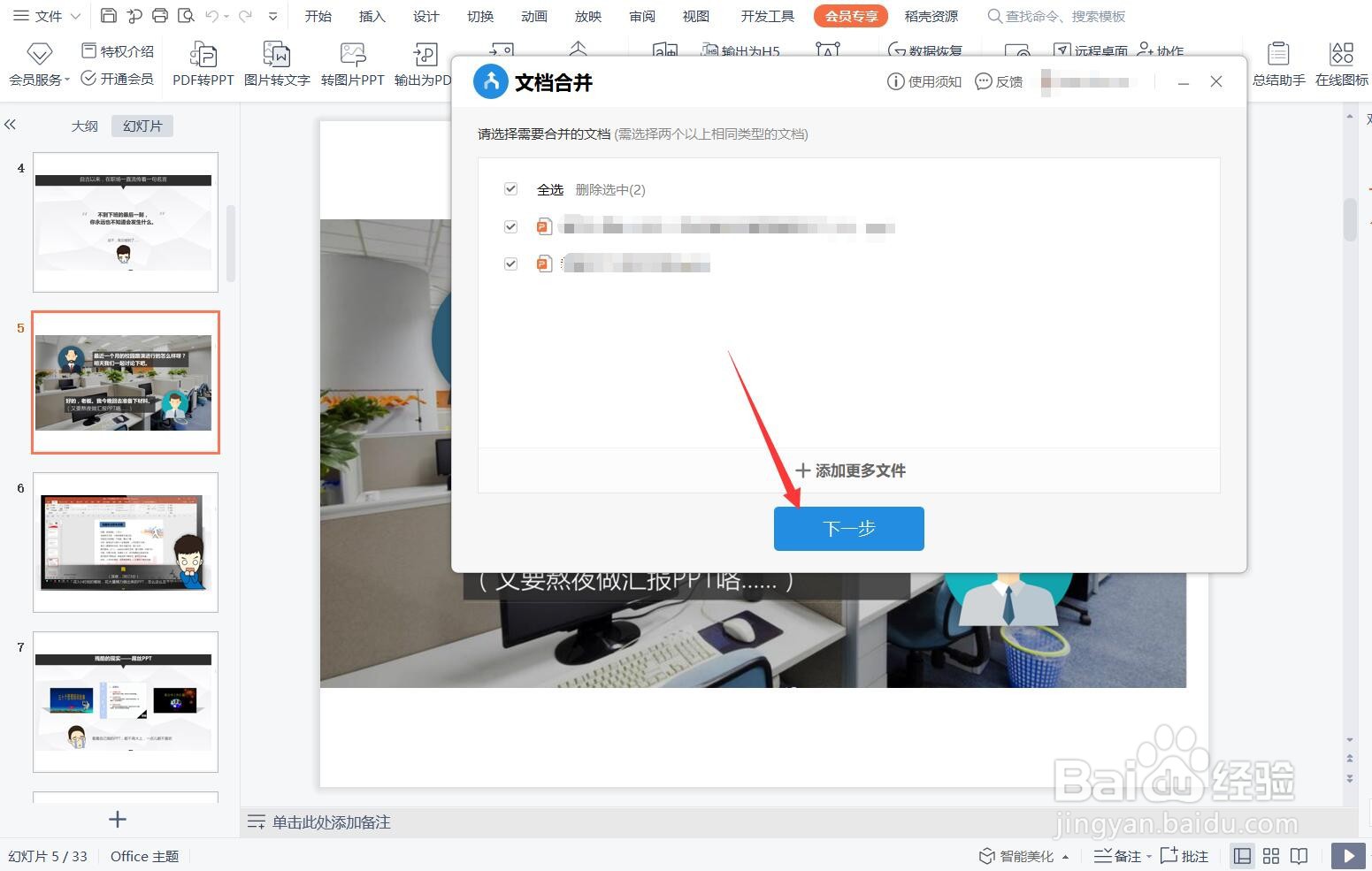Viewport: 1372px width, 871px height.
Task: Click the hamburger menu icon beside 文件
Action: (21, 16)
